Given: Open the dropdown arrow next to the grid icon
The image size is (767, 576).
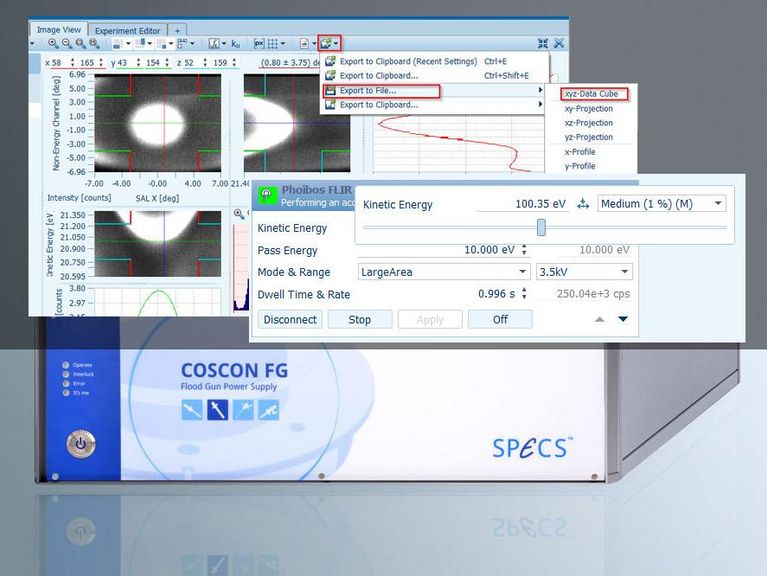Looking at the screenshot, I should click(282, 44).
